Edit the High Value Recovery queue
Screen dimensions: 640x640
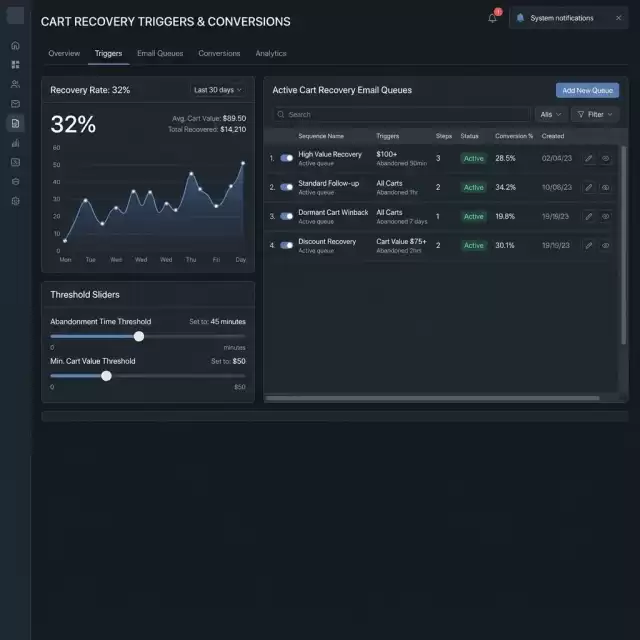(589, 158)
